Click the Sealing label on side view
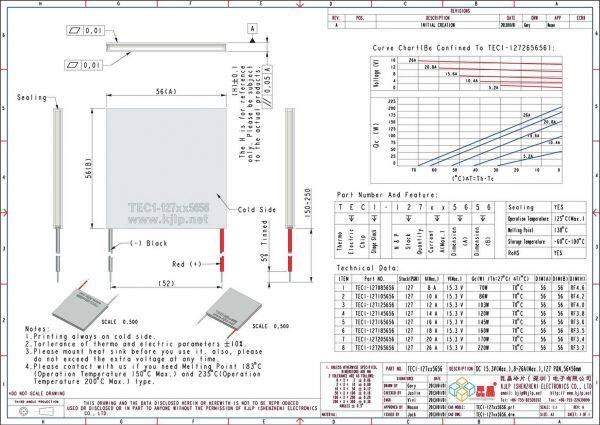Screen dimensions: 600x425 32,99
